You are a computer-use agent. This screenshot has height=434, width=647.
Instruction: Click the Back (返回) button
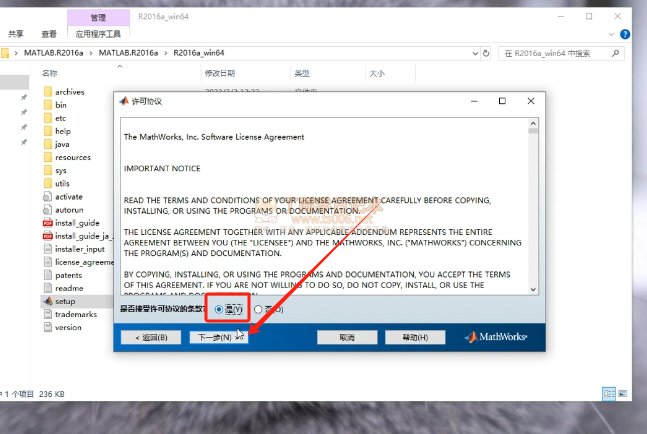[151, 337]
